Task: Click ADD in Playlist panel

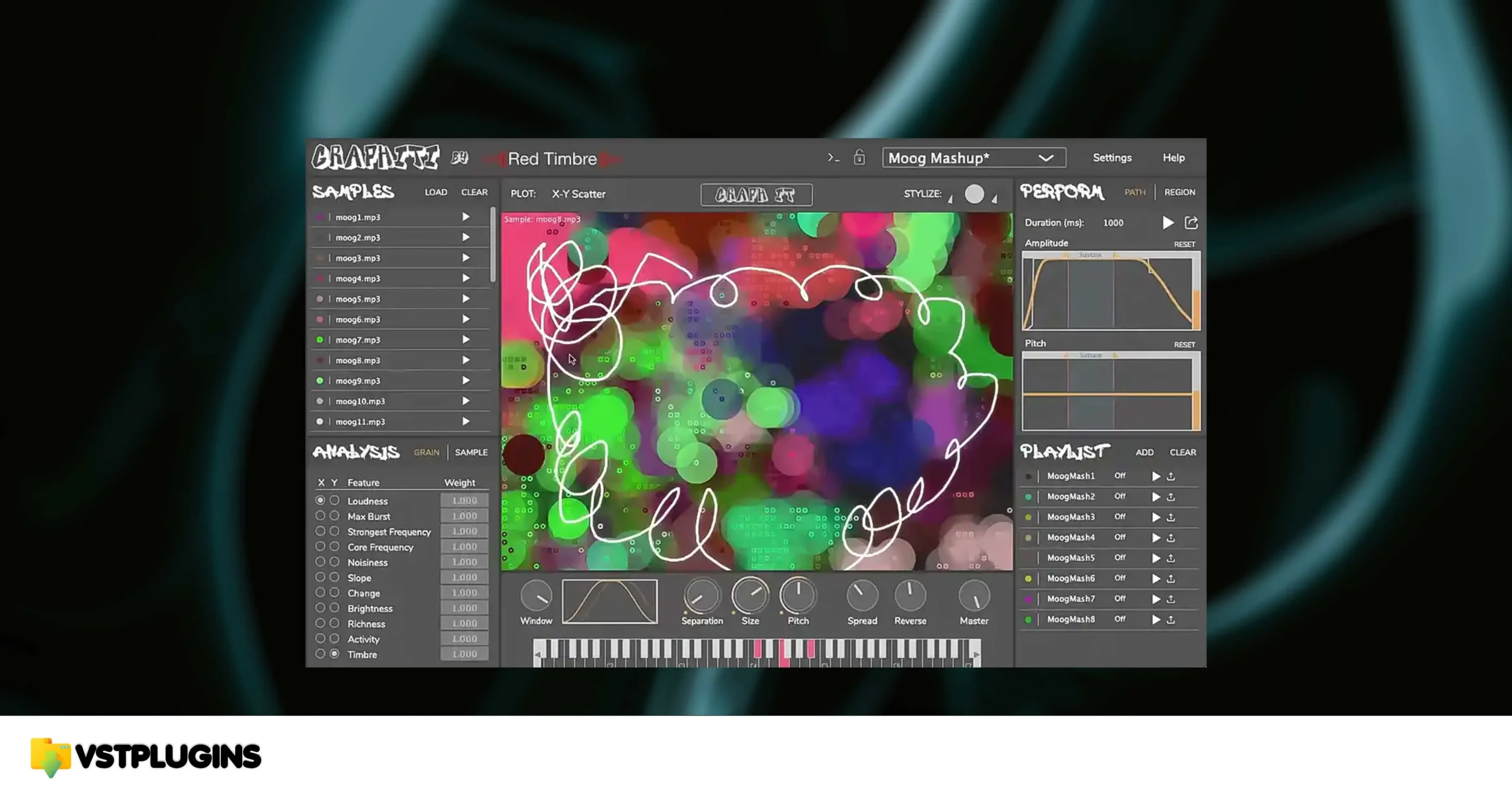Action: point(1144,452)
